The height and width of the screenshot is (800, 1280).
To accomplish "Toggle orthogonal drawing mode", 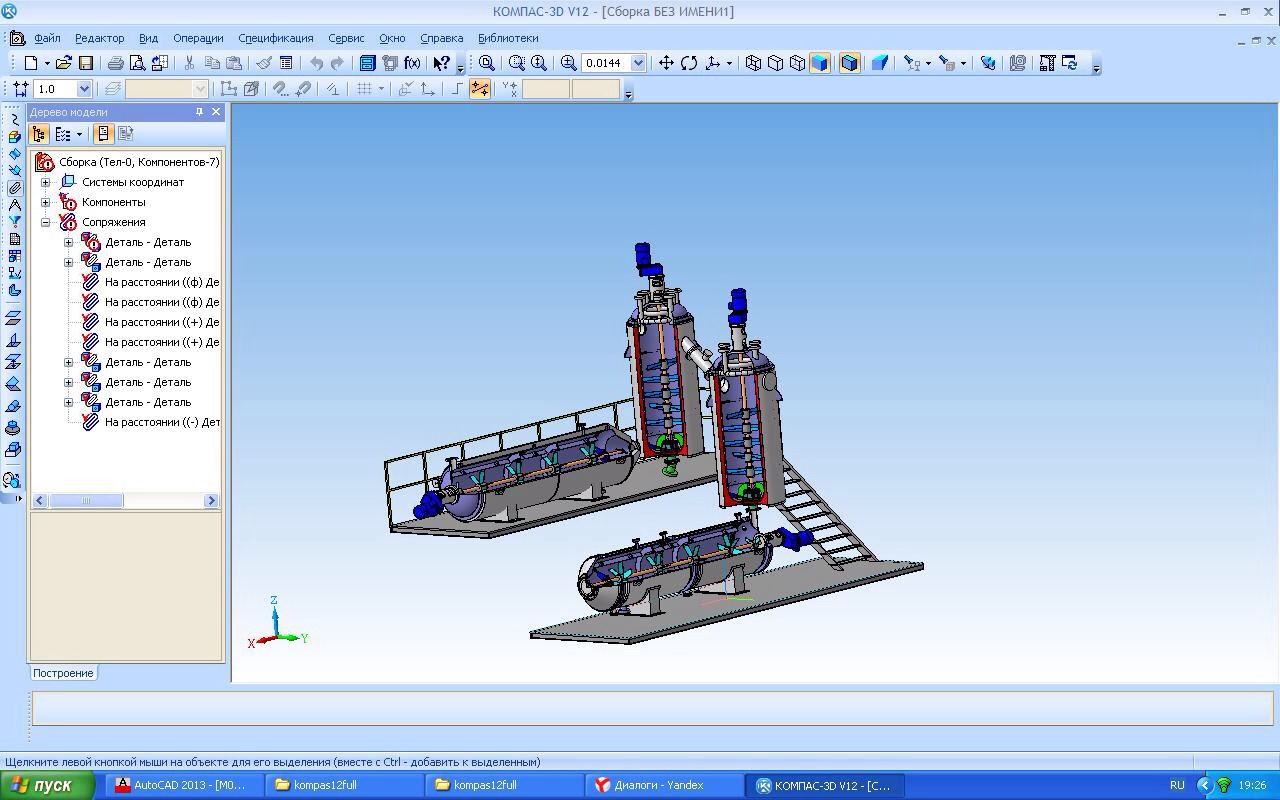I will coord(458,89).
